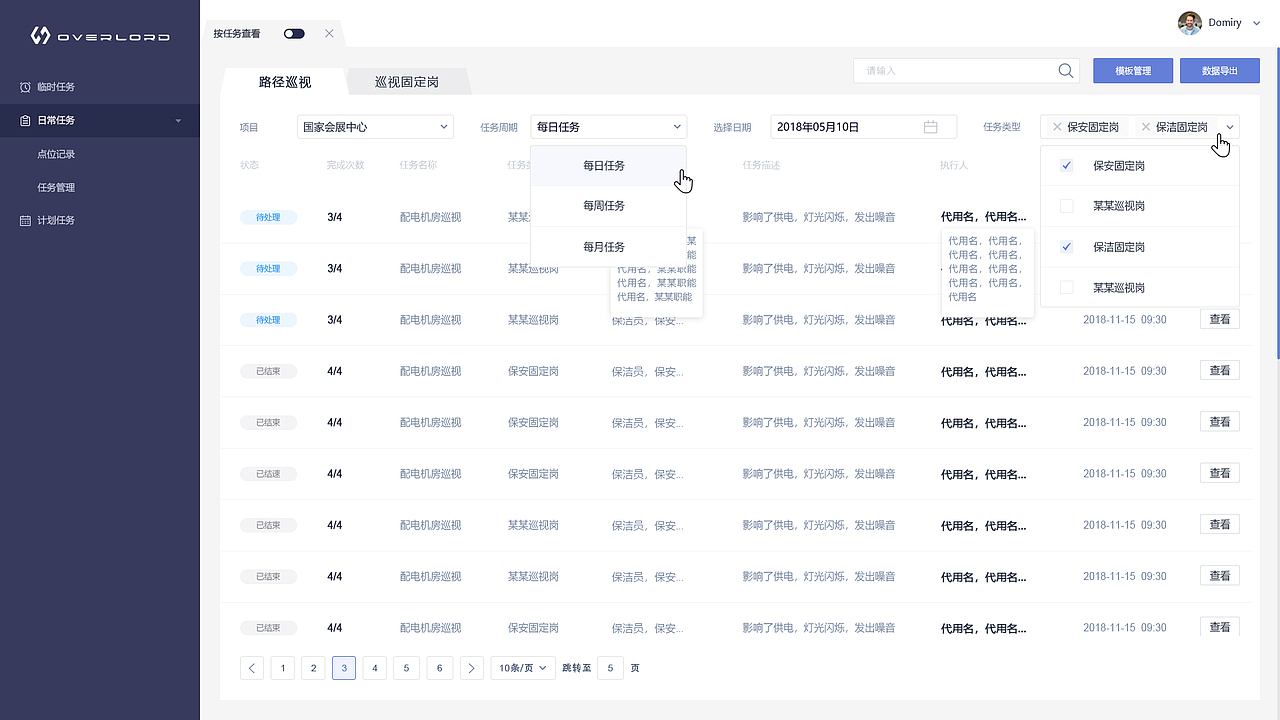
Task: Click the 状态 column header
Action: [249, 165]
